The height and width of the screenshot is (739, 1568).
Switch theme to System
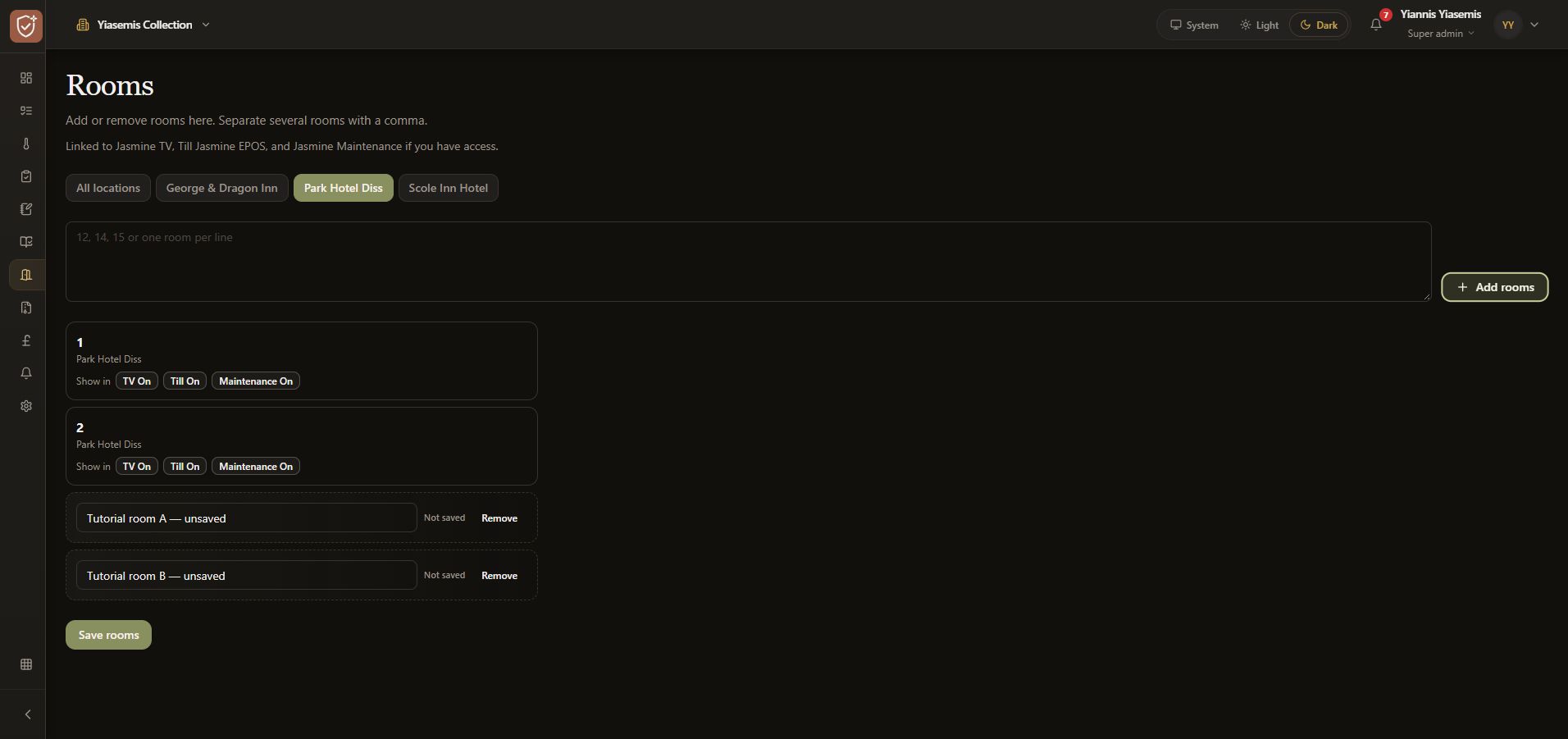pyautogui.click(x=1194, y=25)
